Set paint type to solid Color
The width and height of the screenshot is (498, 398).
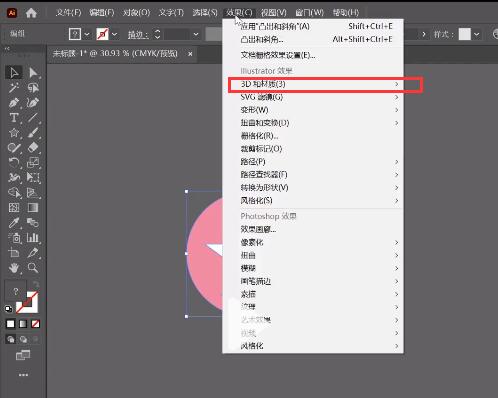10,324
